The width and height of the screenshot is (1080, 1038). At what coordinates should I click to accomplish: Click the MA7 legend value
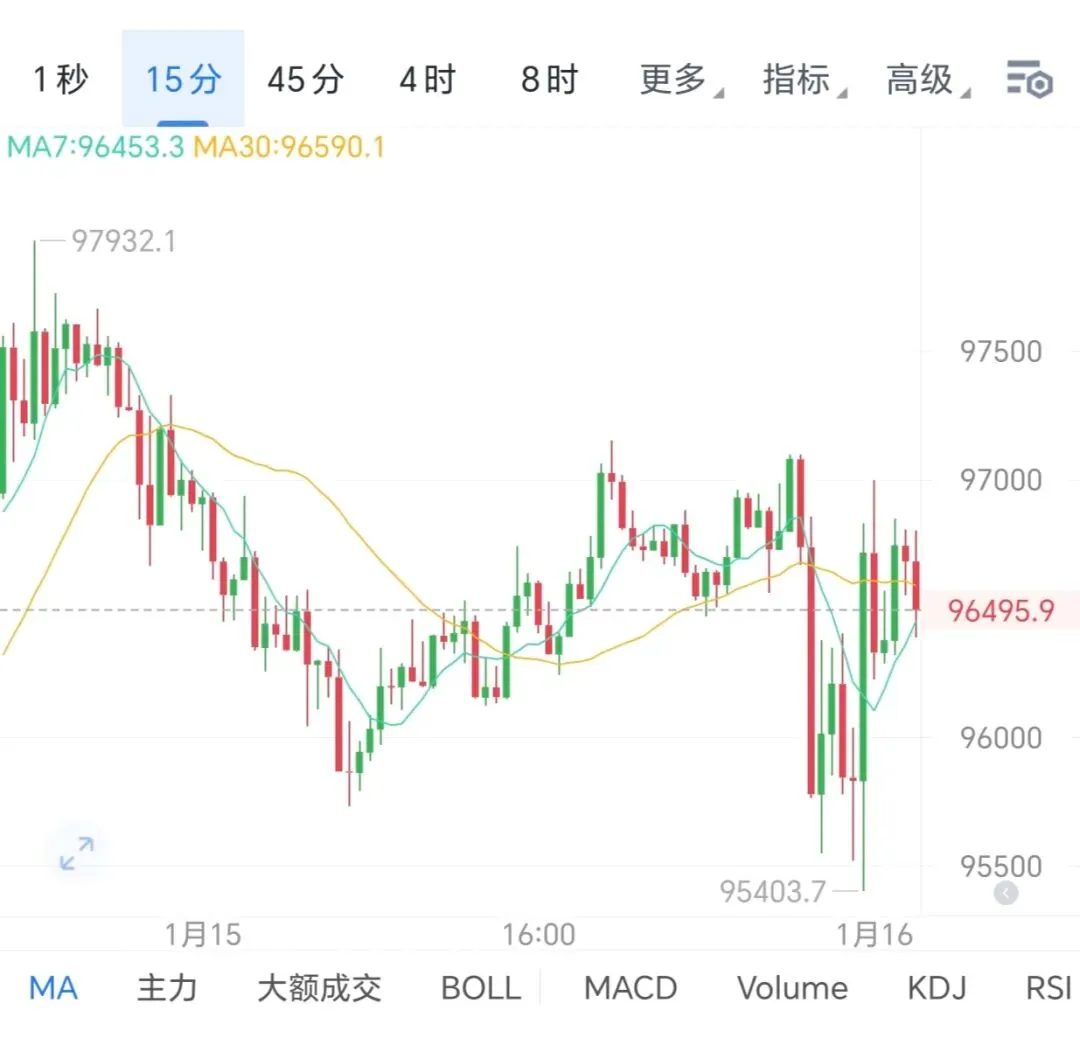(x=95, y=148)
